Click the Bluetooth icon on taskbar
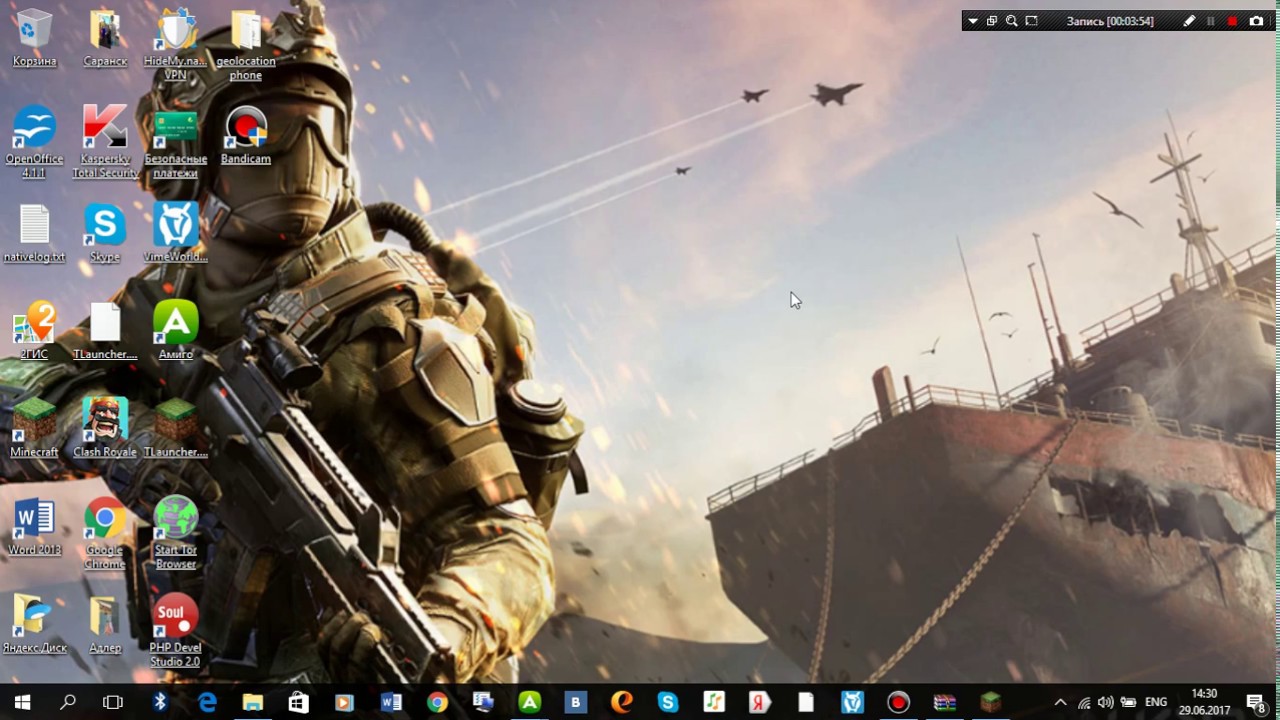 (x=159, y=702)
